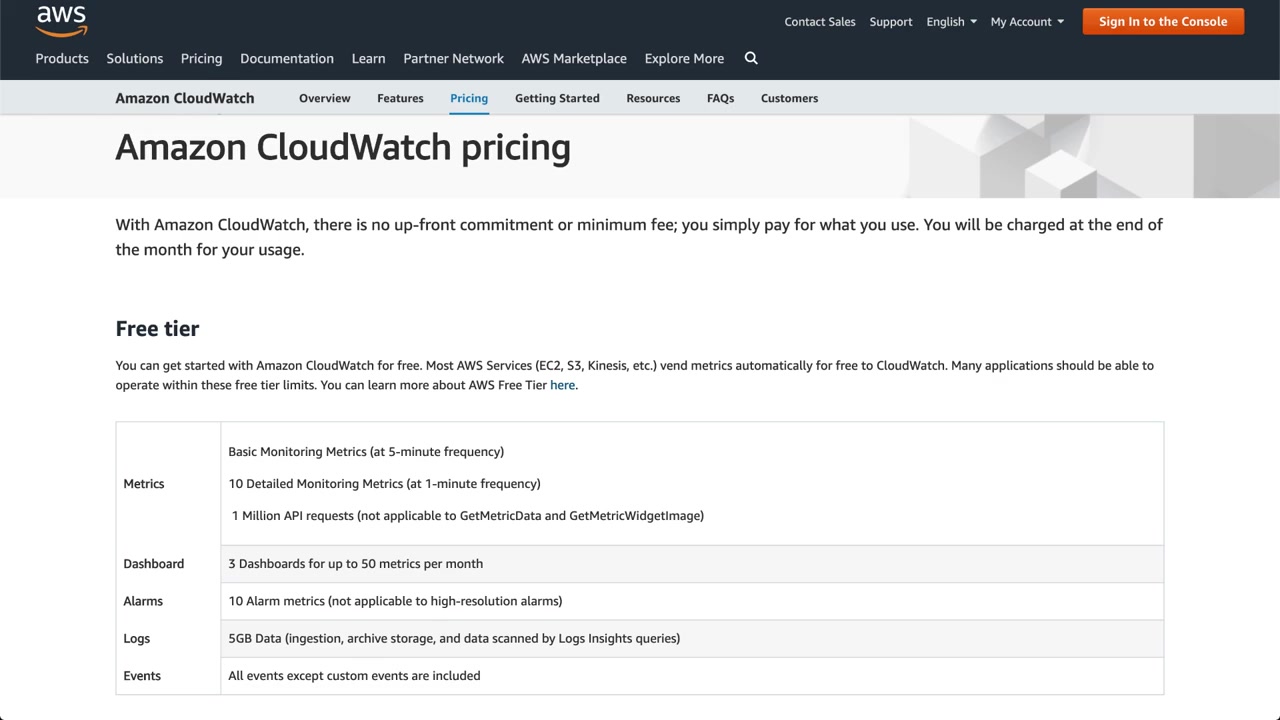Go to Partner Network
1280x720 pixels.
point(453,59)
